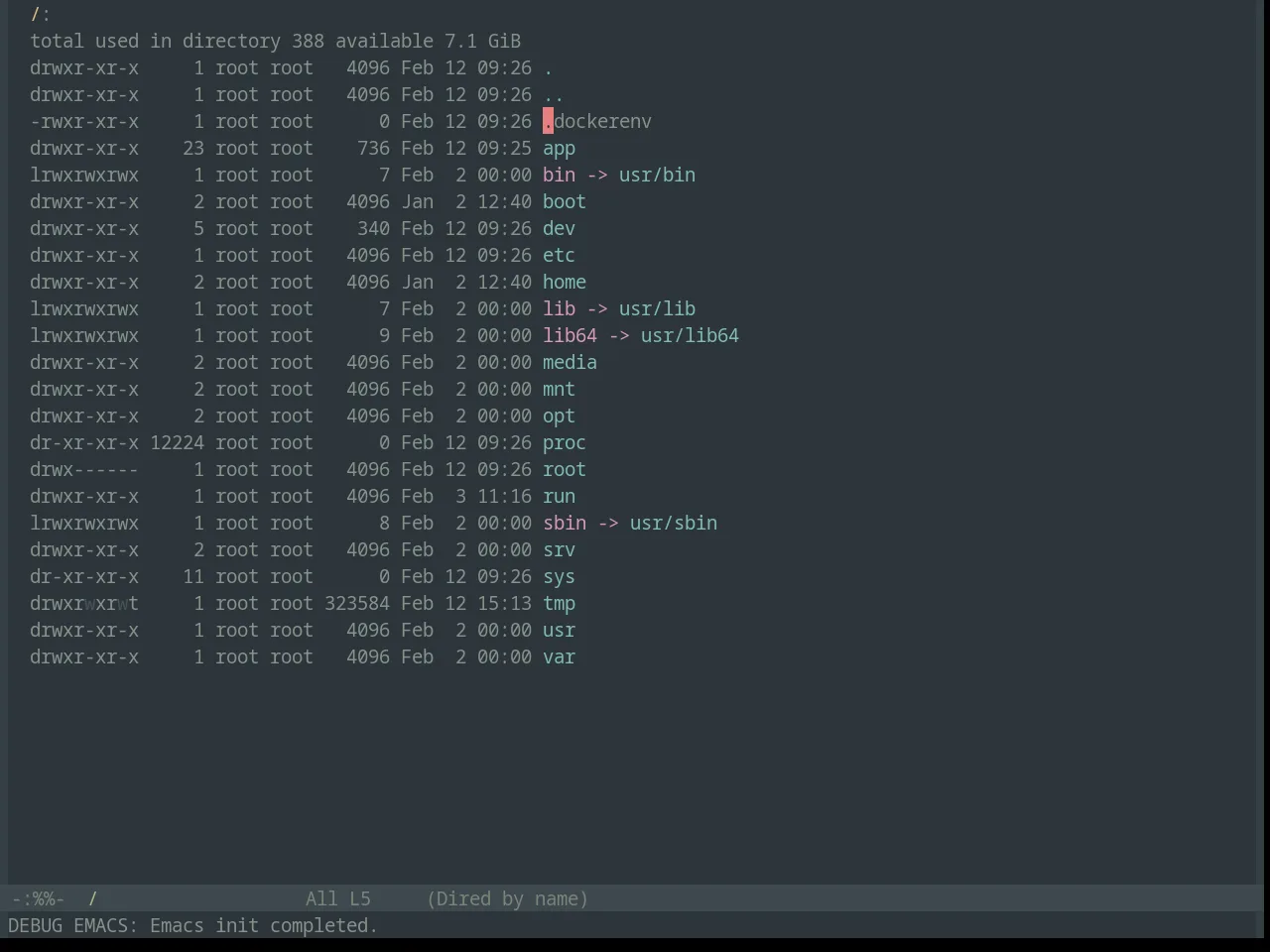The width and height of the screenshot is (1270, 952).
Task: Click the 'Feb 12 15:13' timestamp
Action: tap(466, 604)
